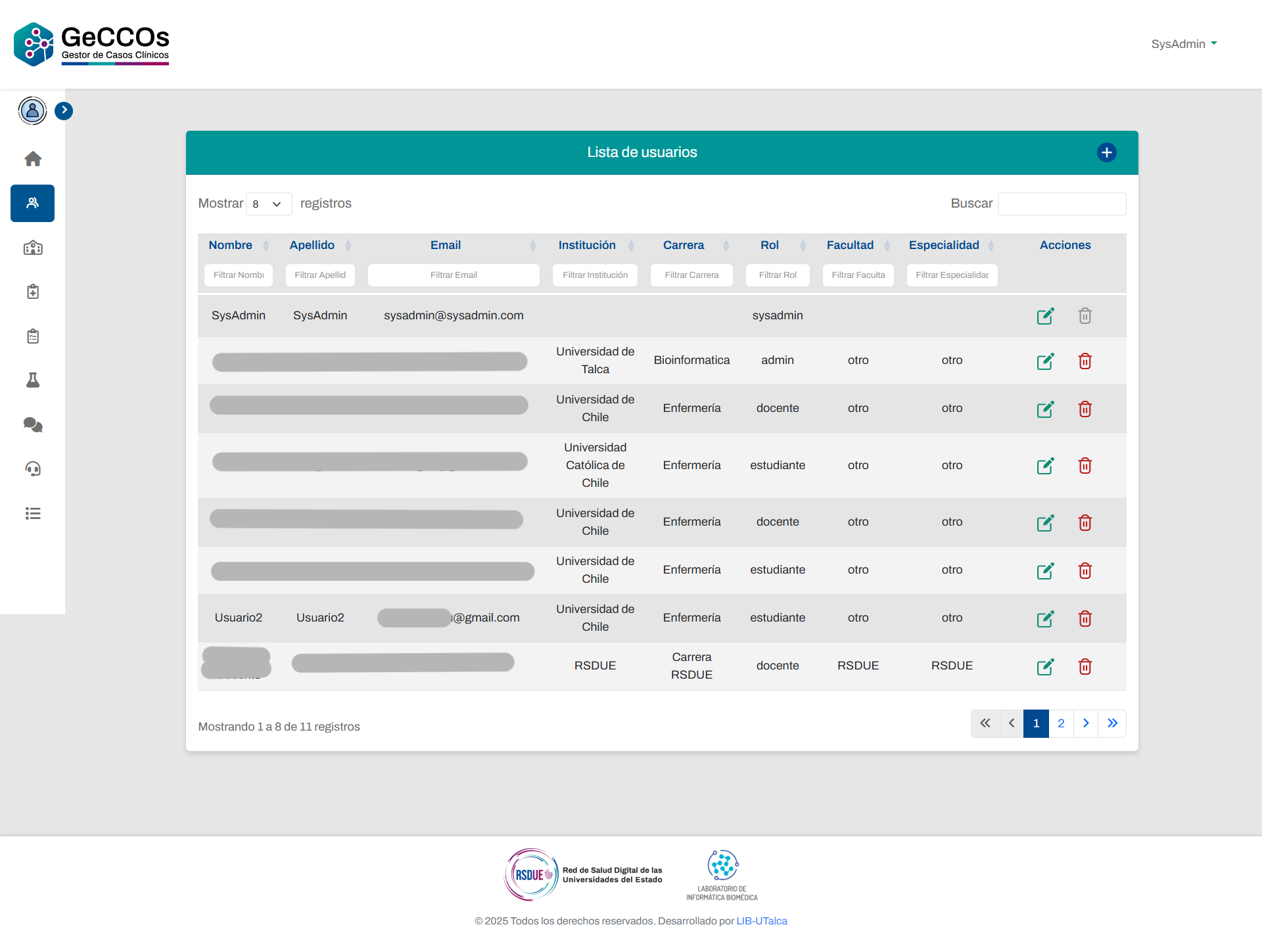Add a new user with plus button
The image size is (1262, 952).
pos(1107,152)
